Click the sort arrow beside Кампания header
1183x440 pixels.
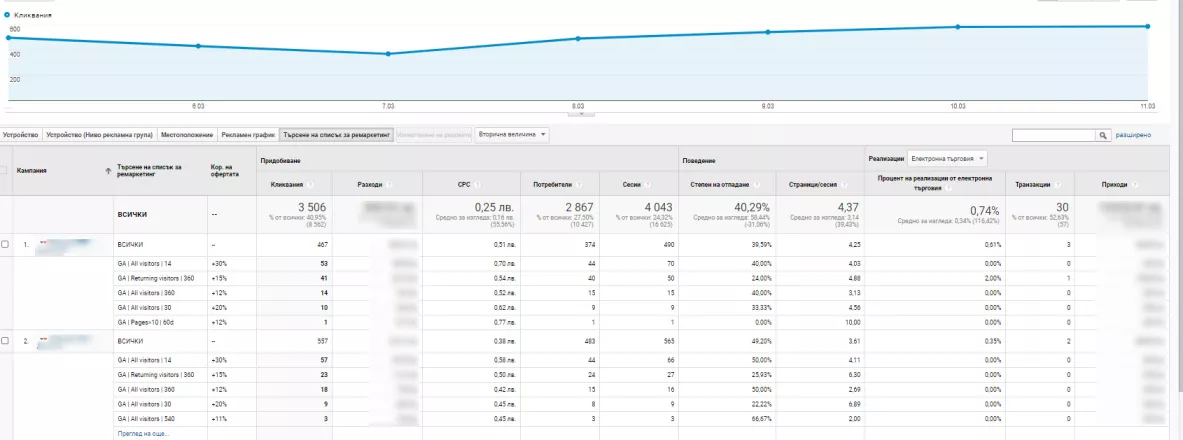[x=108, y=171]
